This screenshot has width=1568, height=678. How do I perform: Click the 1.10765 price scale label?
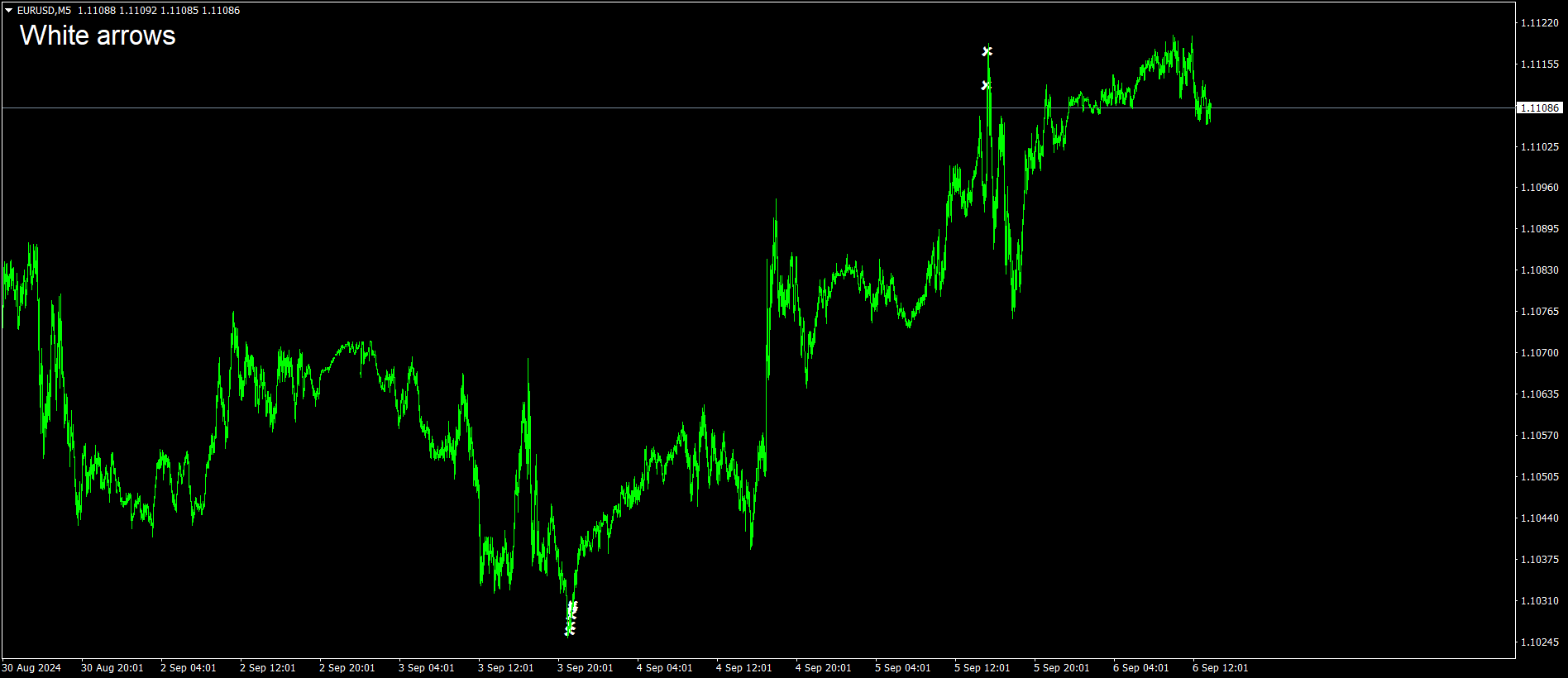pyautogui.click(x=1540, y=312)
